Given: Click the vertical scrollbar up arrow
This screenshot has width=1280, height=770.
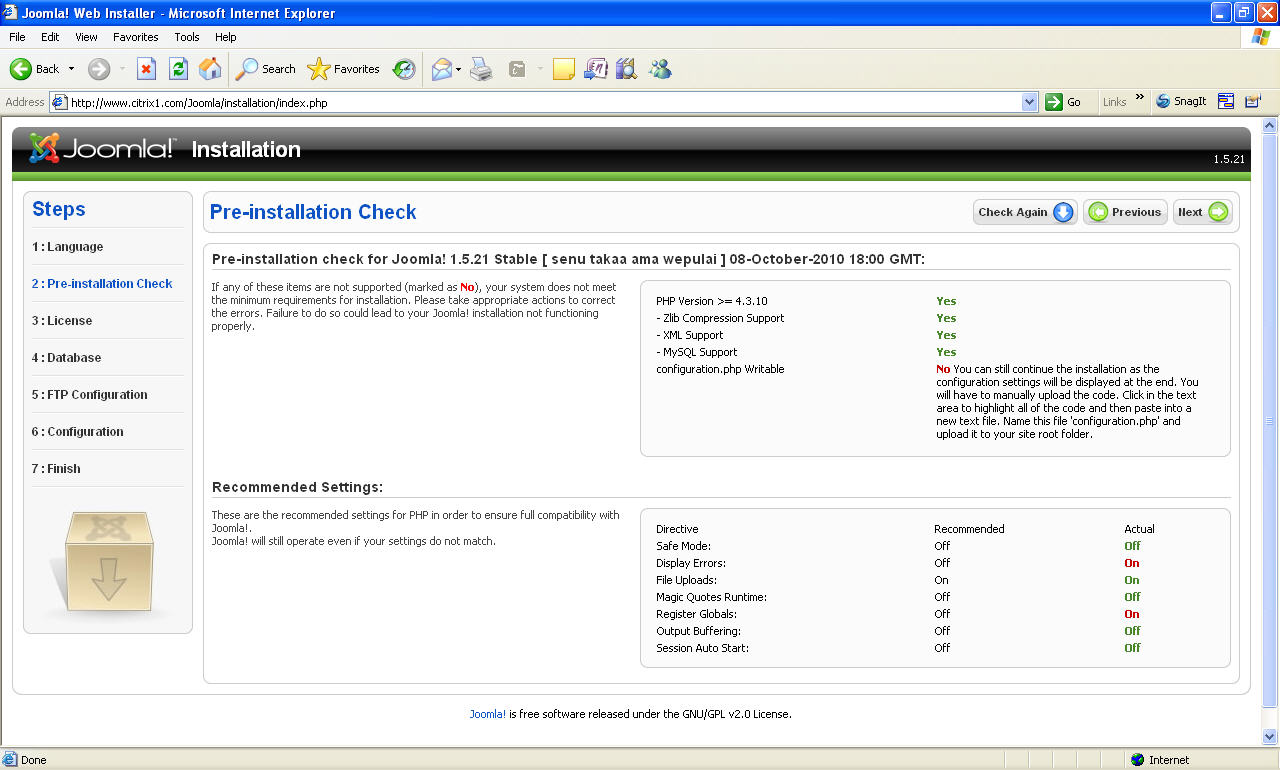Looking at the screenshot, I should [1270, 126].
